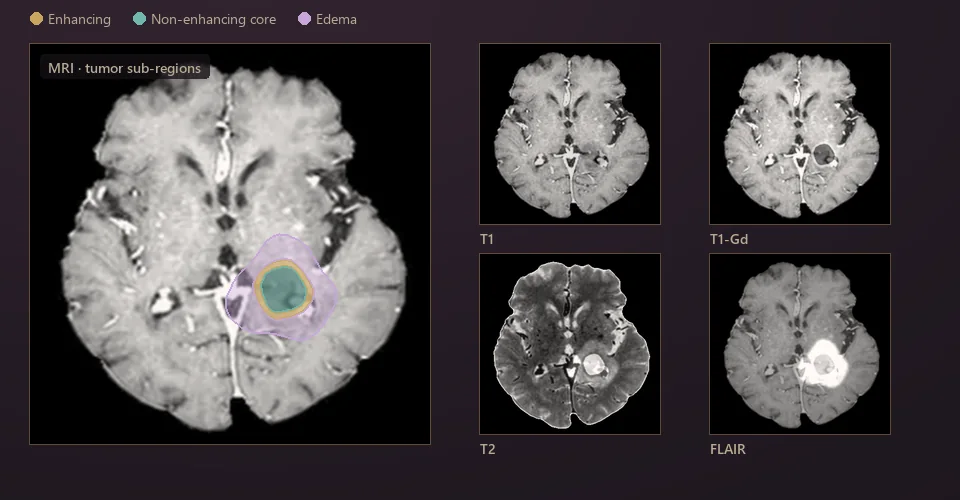960x500 pixels.
Task: Click the teal non-enhancing core overlay
Action: coord(283,289)
